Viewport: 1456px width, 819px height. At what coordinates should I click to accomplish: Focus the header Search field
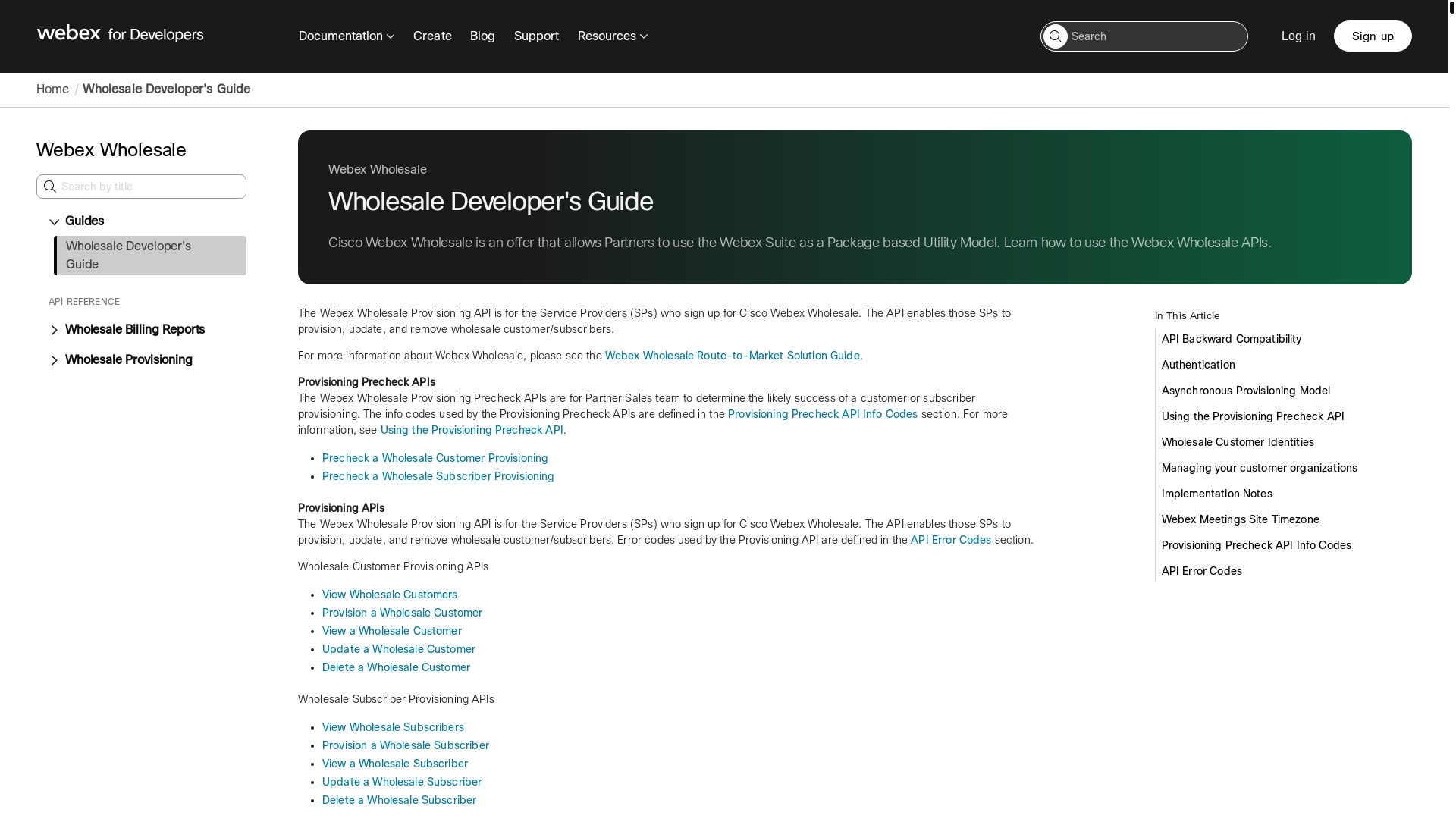click(1144, 36)
